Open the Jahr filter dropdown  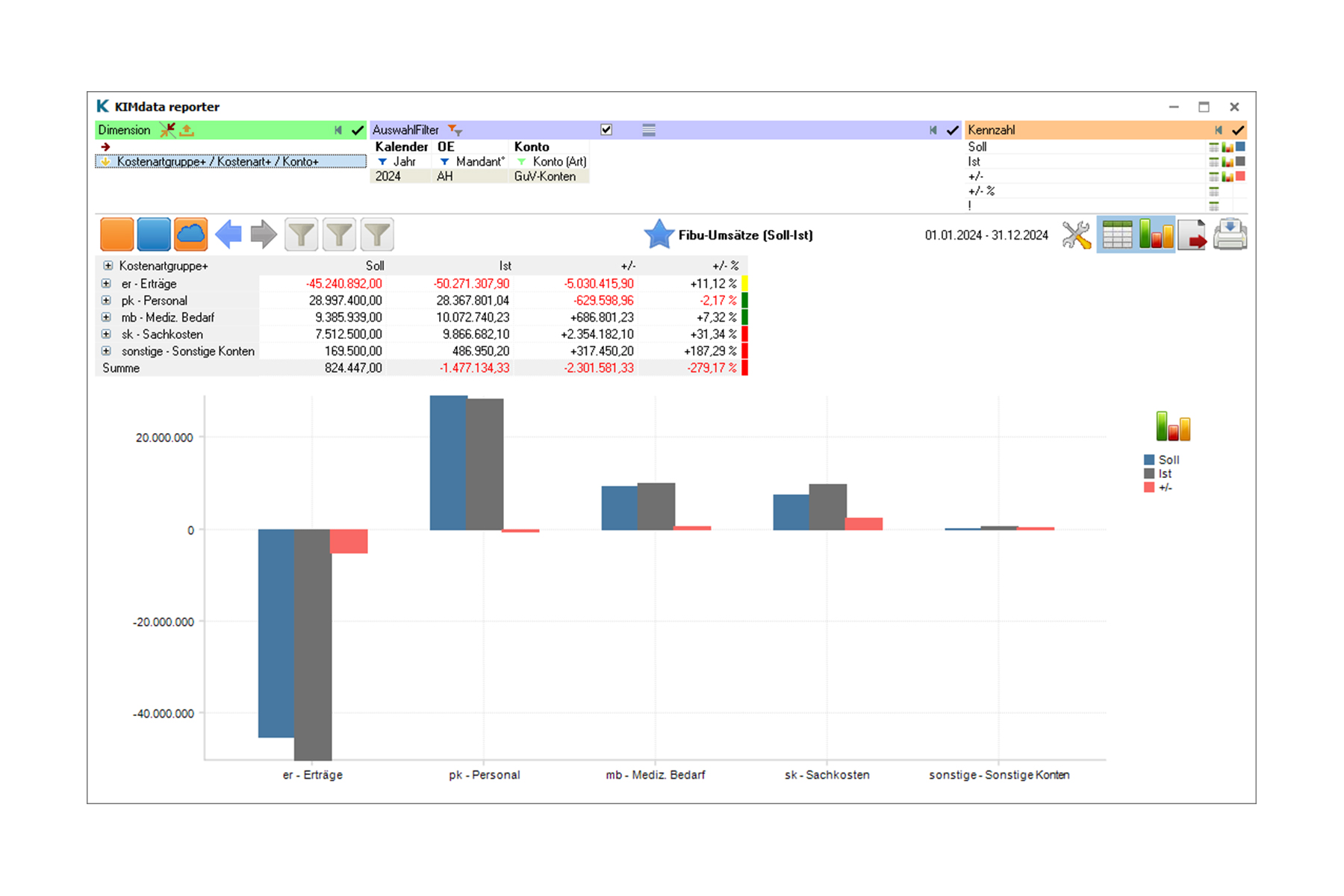(383, 162)
